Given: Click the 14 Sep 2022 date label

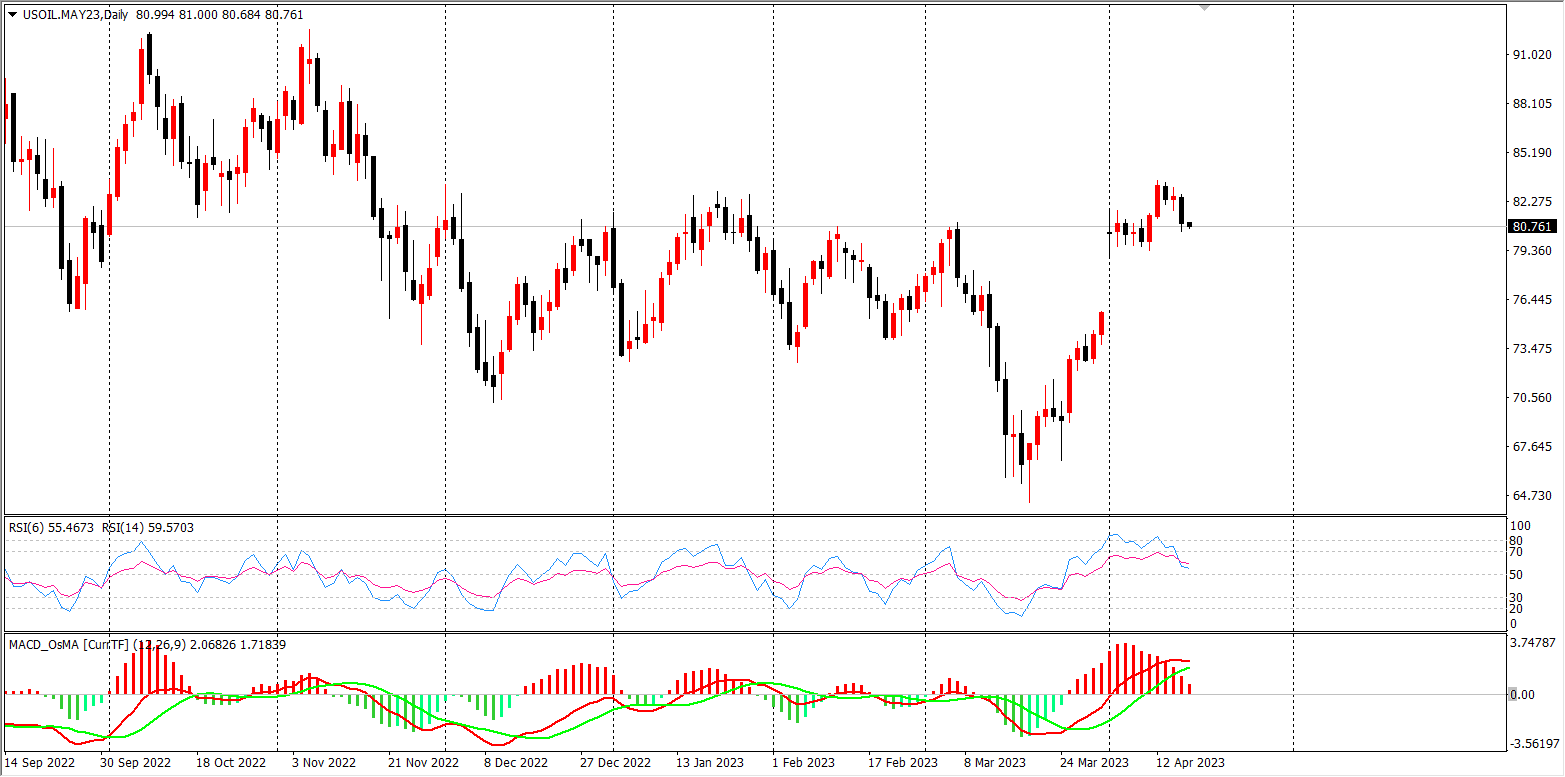Looking at the screenshot, I should pos(40,763).
